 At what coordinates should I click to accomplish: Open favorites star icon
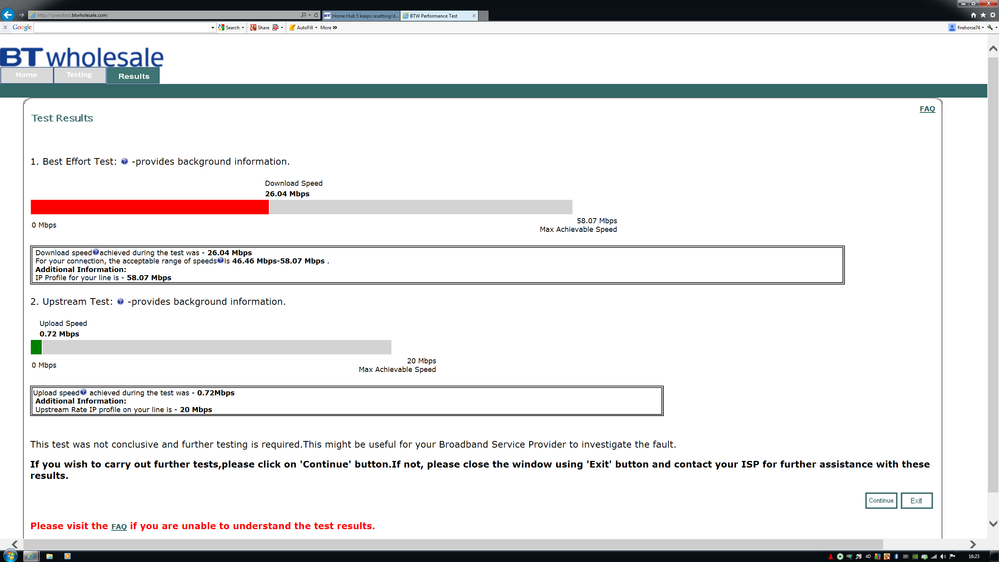point(983,15)
